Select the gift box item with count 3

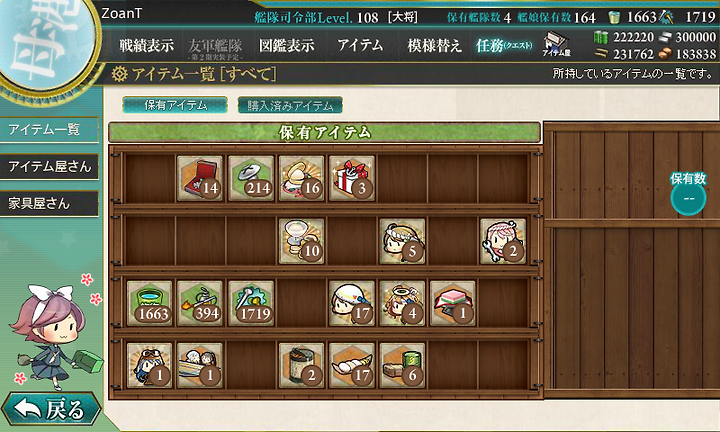(352, 178)
